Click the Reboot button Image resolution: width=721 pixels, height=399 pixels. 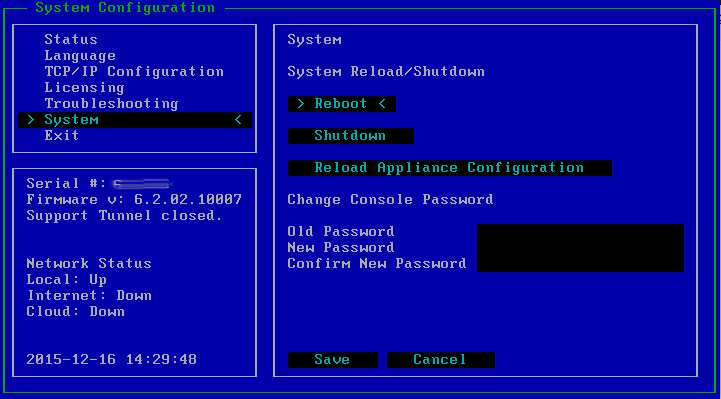coord(342,104)
